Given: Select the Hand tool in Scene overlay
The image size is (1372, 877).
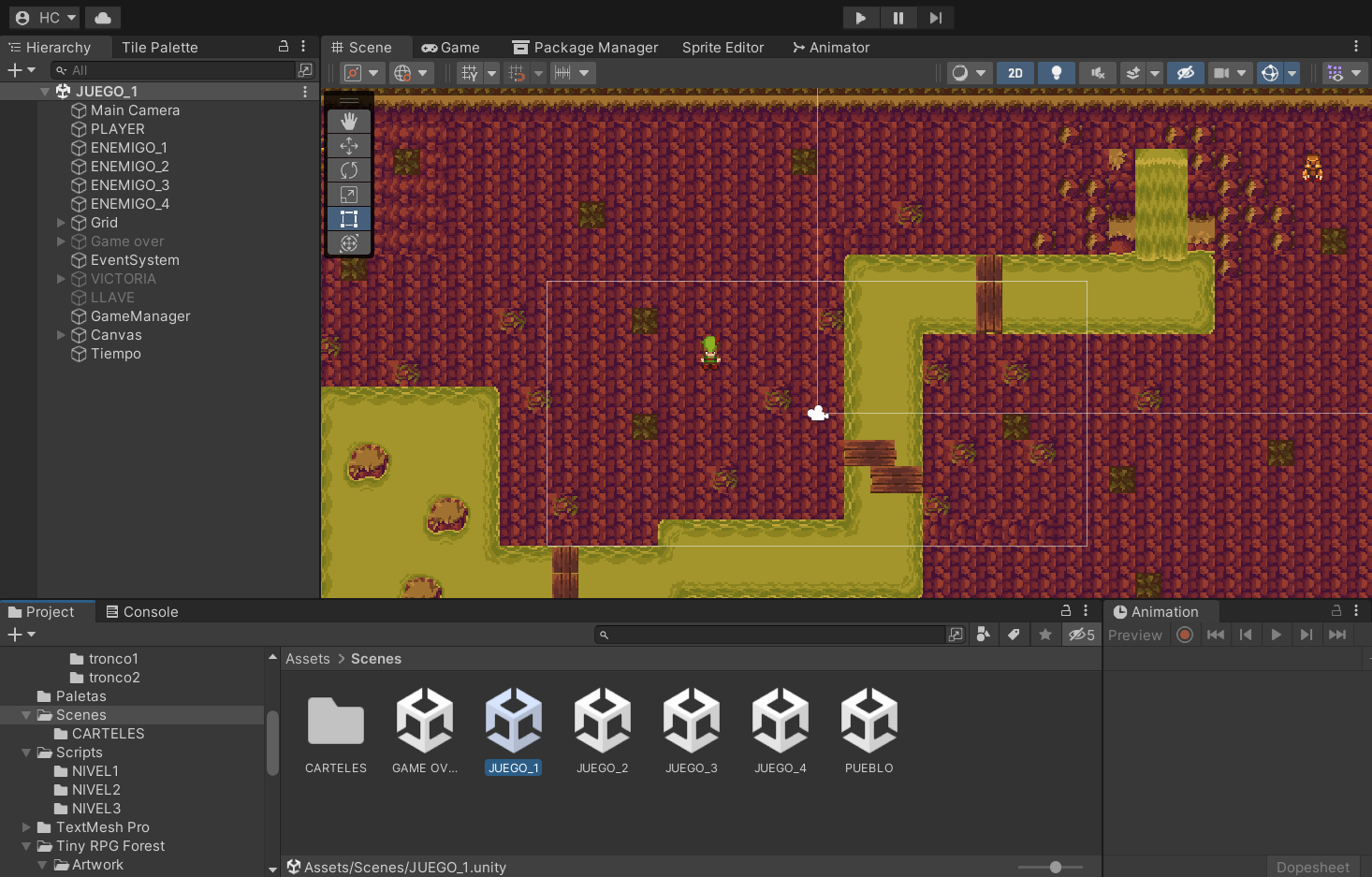Looking at the screenshot, I should 349,121.
